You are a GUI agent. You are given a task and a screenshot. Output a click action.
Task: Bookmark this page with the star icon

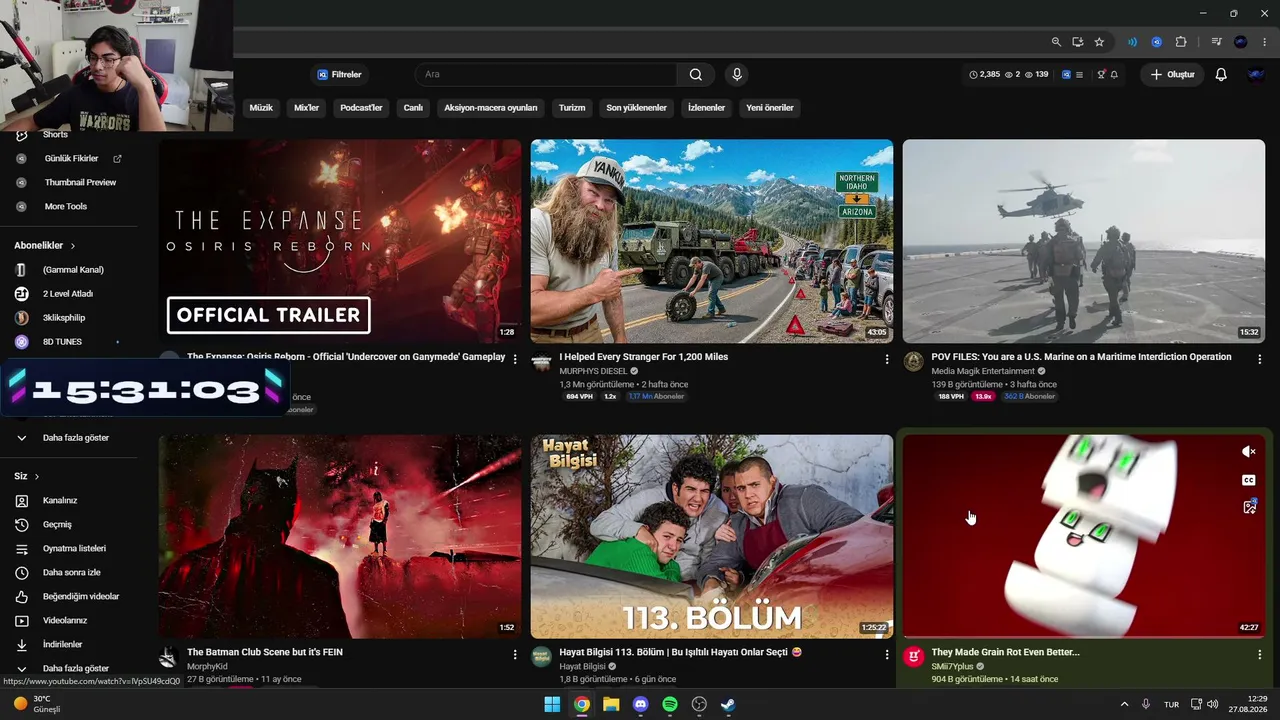[1099, 42]
